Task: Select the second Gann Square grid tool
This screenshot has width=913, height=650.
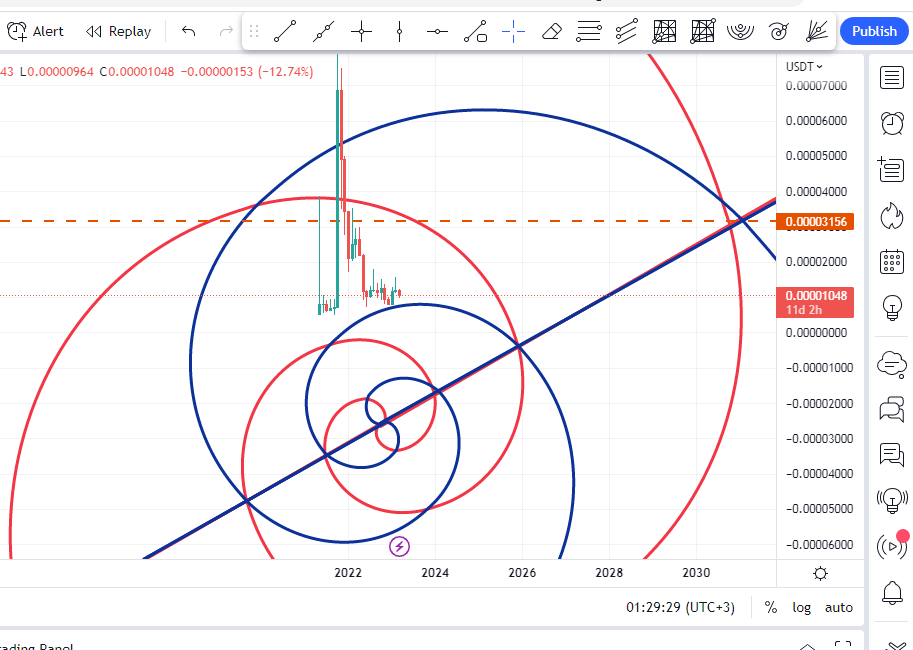Action: click(x=703, y=31)
